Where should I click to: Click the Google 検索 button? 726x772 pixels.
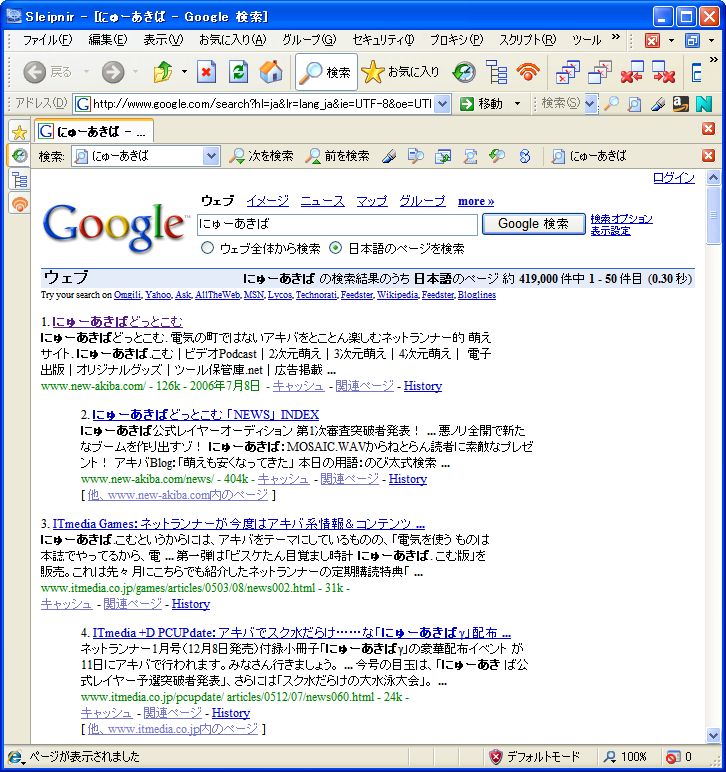click(534, 224)
